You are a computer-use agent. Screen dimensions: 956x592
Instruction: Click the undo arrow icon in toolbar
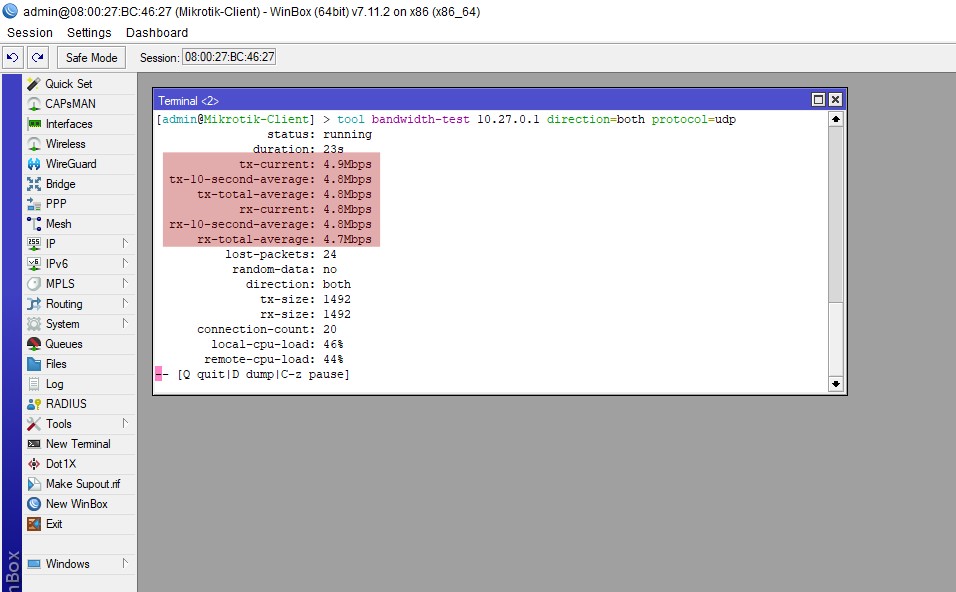pos(13,58)
